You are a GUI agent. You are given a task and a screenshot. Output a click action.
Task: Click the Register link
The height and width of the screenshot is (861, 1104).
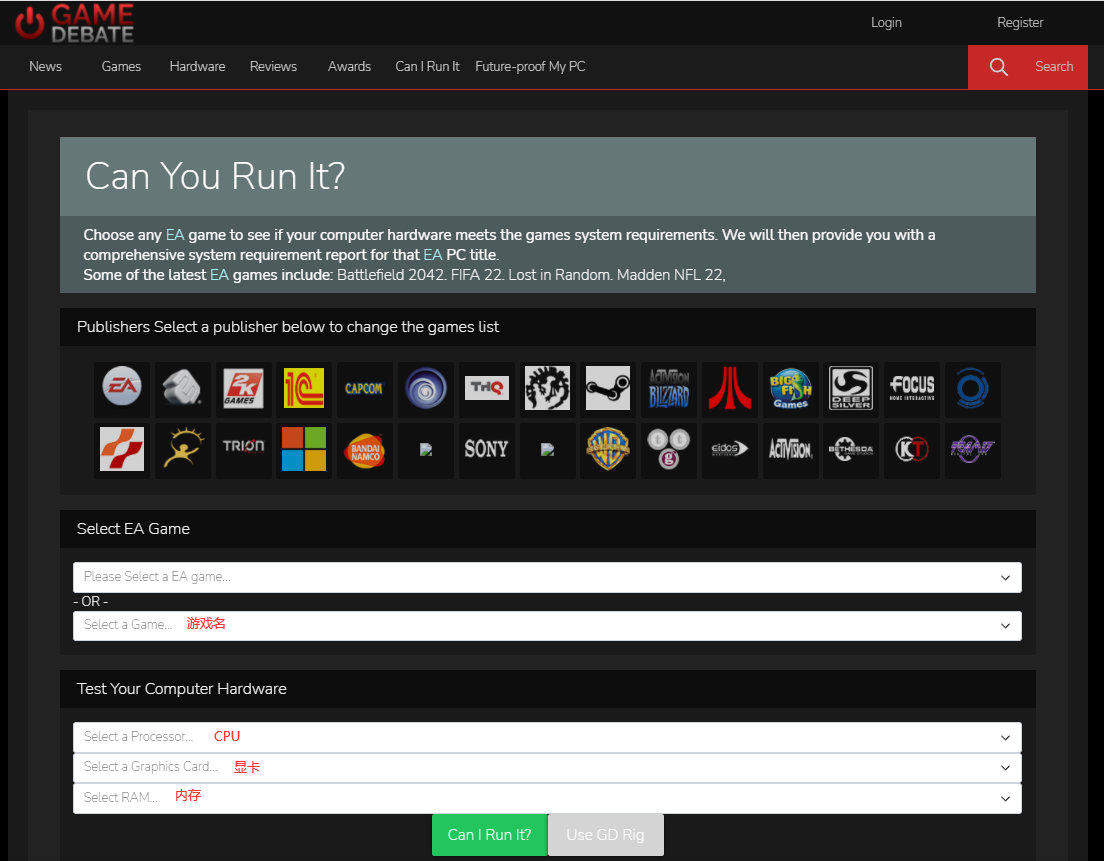tap(1020, 23)
